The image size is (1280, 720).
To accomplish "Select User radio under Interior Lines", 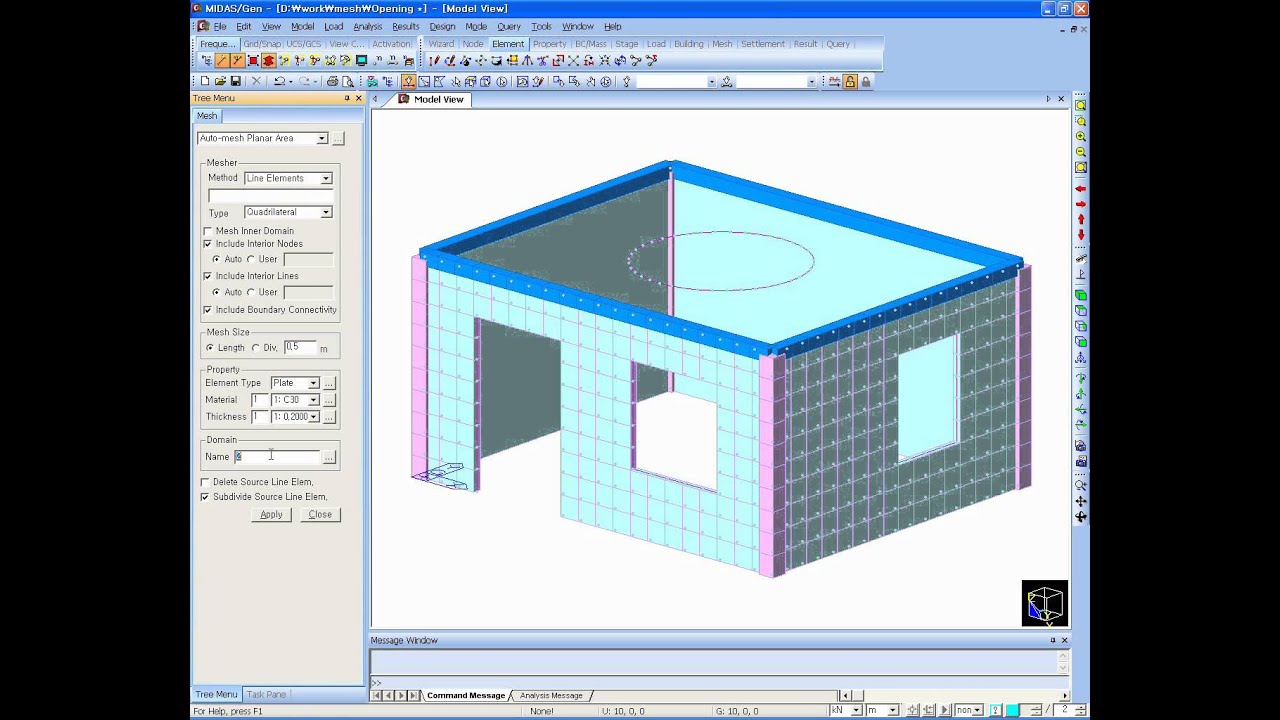I will coord(251,292).
